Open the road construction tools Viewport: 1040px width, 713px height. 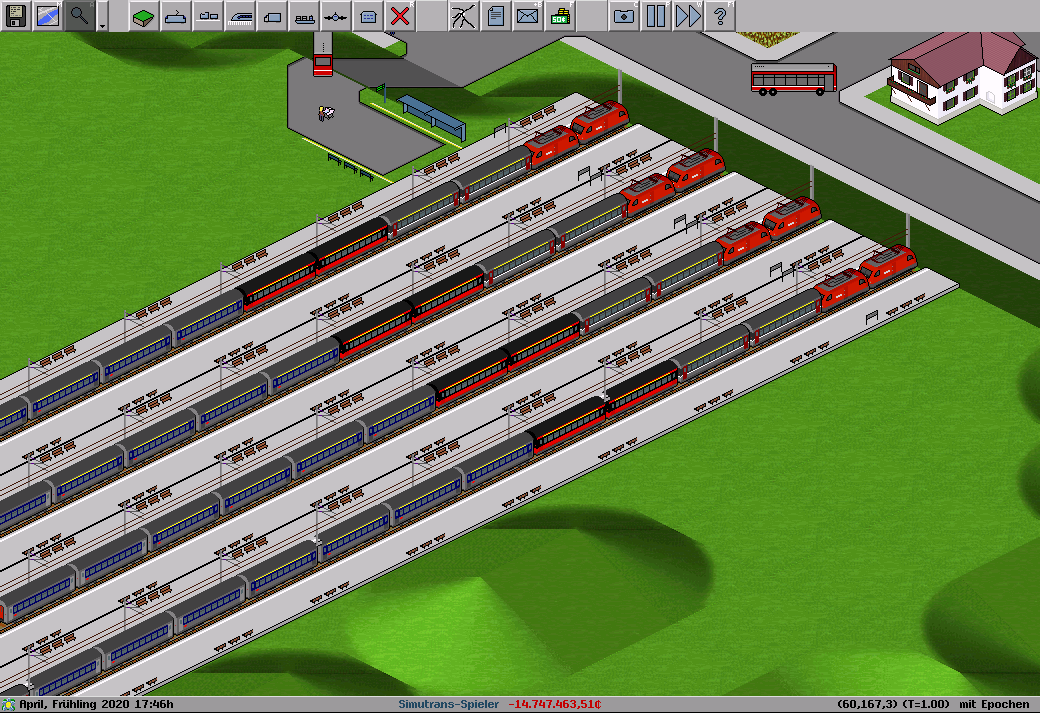(x=272, y=16)
